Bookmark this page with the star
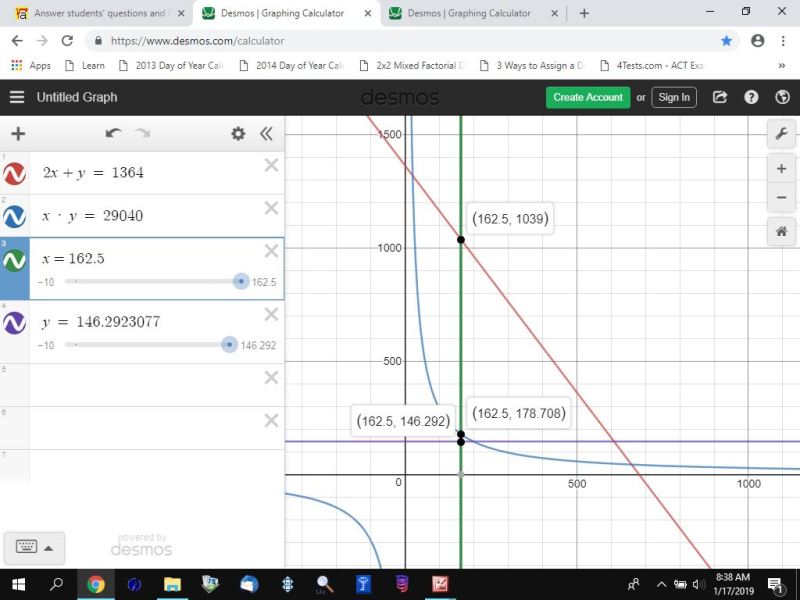 coord(727,41)
